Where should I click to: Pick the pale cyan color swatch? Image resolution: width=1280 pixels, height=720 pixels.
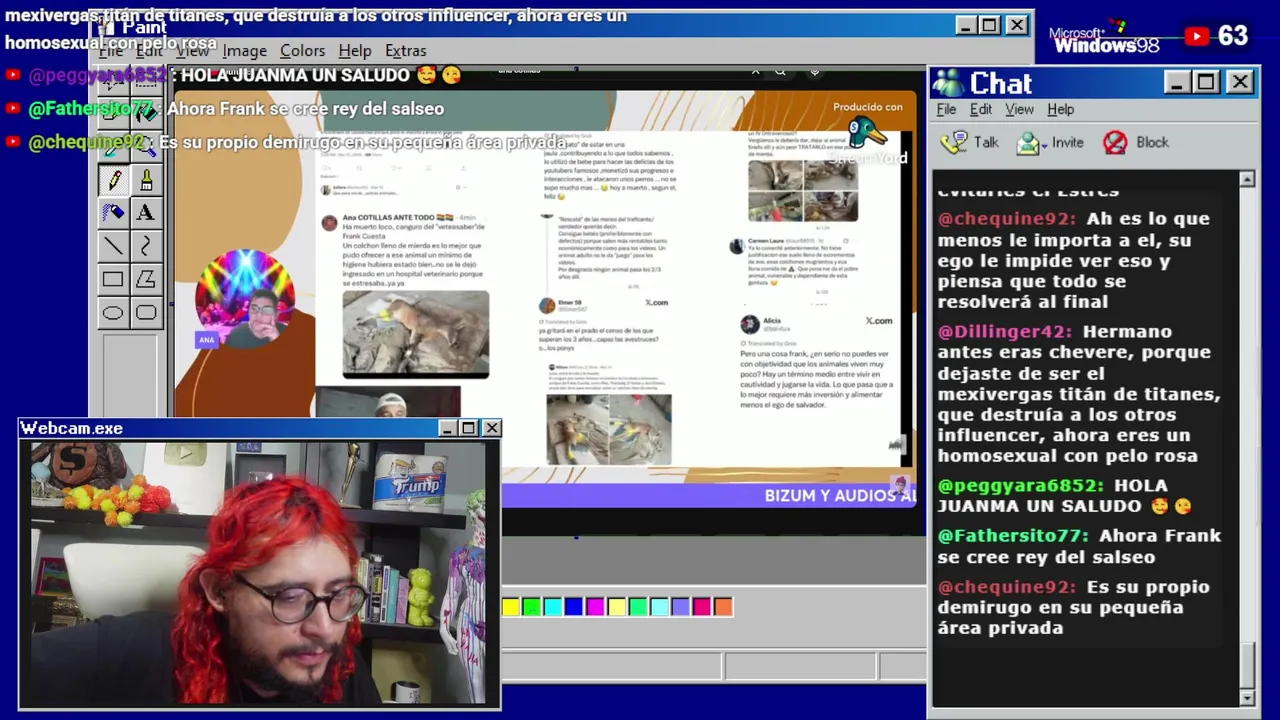(x=659, y=606)
